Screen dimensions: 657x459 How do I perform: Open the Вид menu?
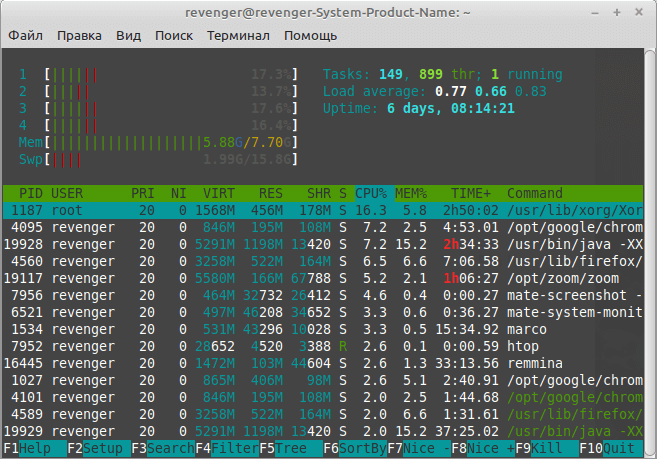click(128, 36)
